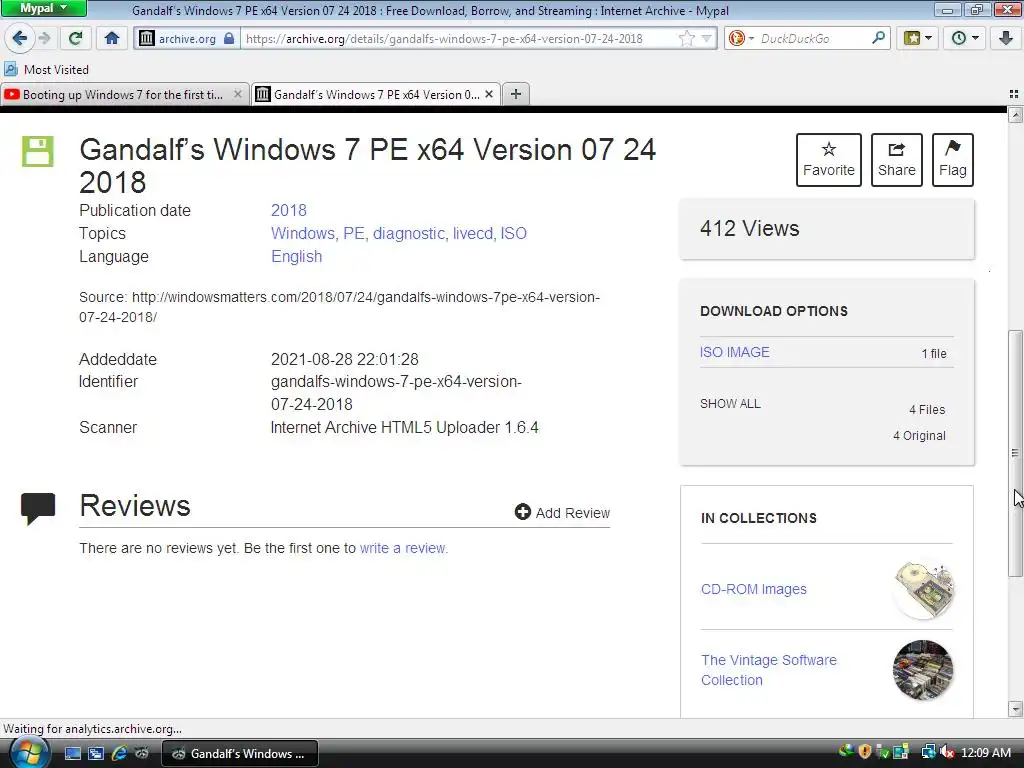This screenshot has height=768, width=1024.
Task: Go back to the previous page
Action: click(20, 39)
